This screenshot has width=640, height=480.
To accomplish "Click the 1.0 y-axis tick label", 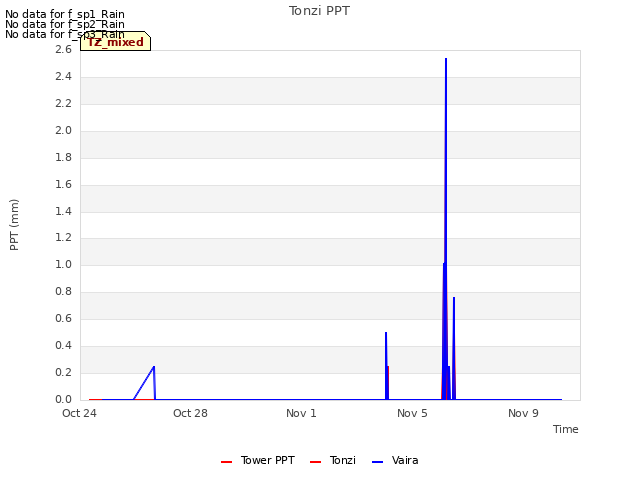I will coord(63,264).
